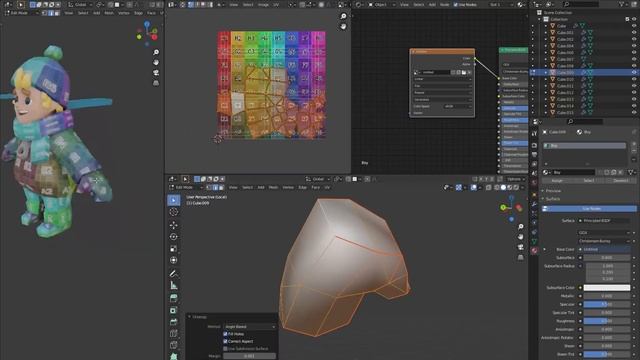Open outliner filter funnel icon
Viewport: 640px width, 360px height.
(x=622, y=4)
